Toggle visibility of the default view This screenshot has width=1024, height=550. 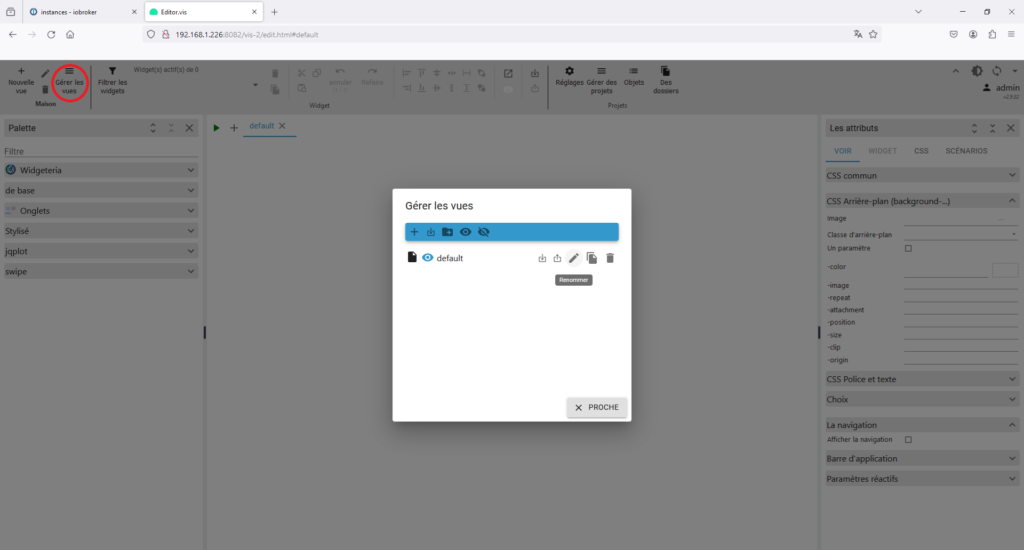[x=427, y=258]
